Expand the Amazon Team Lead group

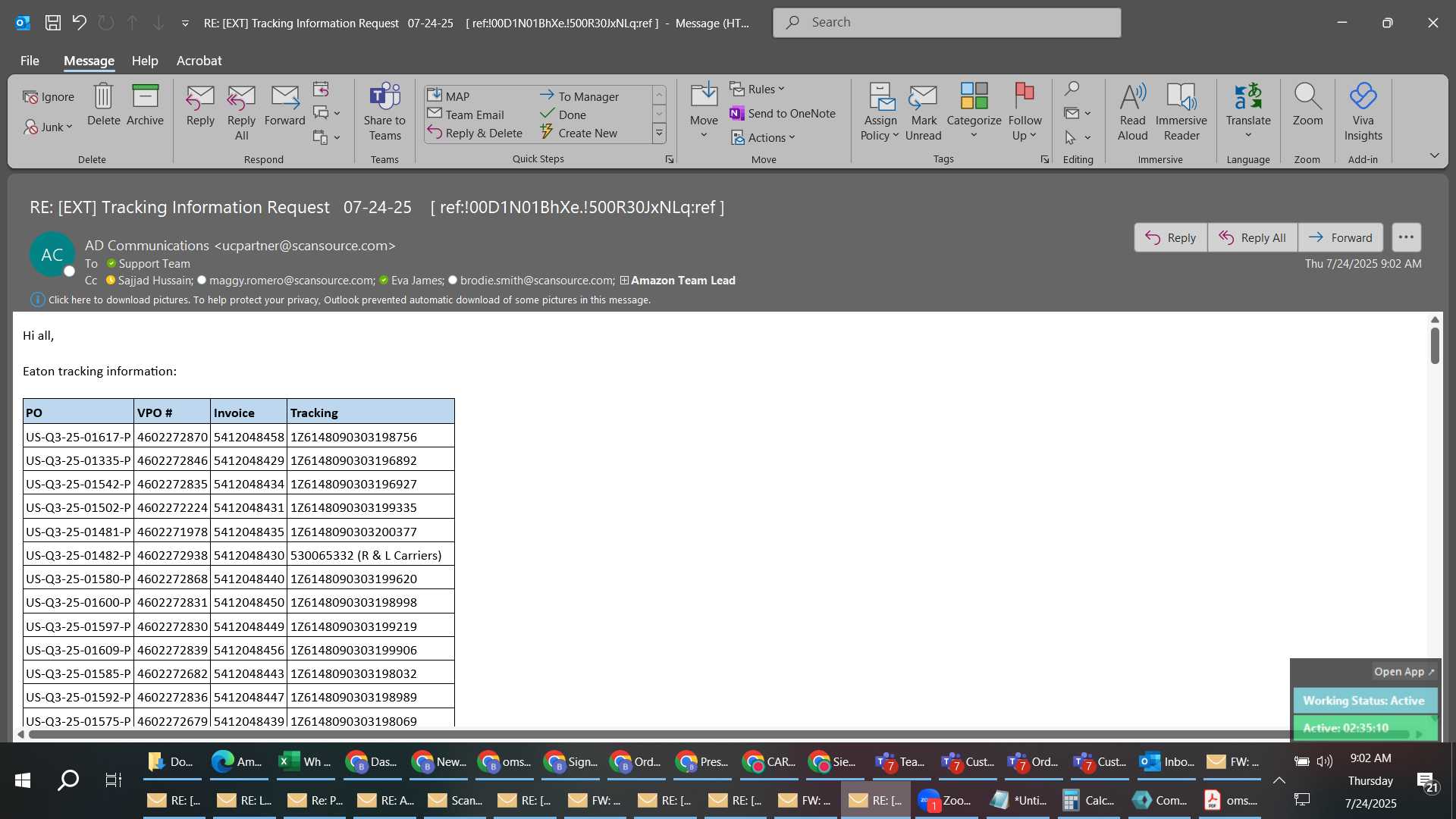[624, 281]
